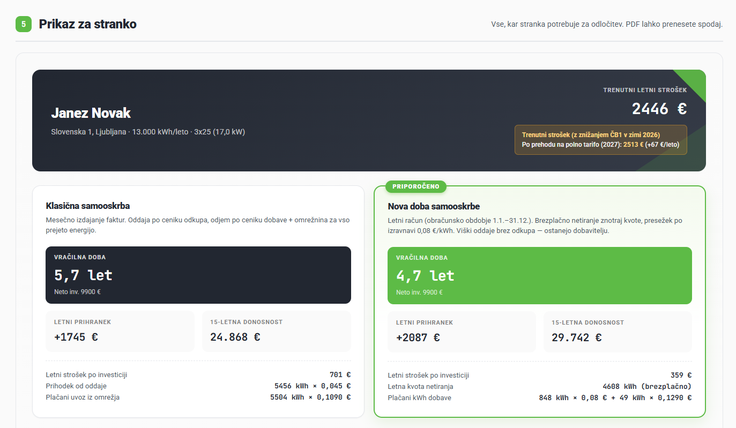Click the '+1745 €' yearly savings value
The height and width of the screenshot is (428, 736).
(x=76, y=337)
